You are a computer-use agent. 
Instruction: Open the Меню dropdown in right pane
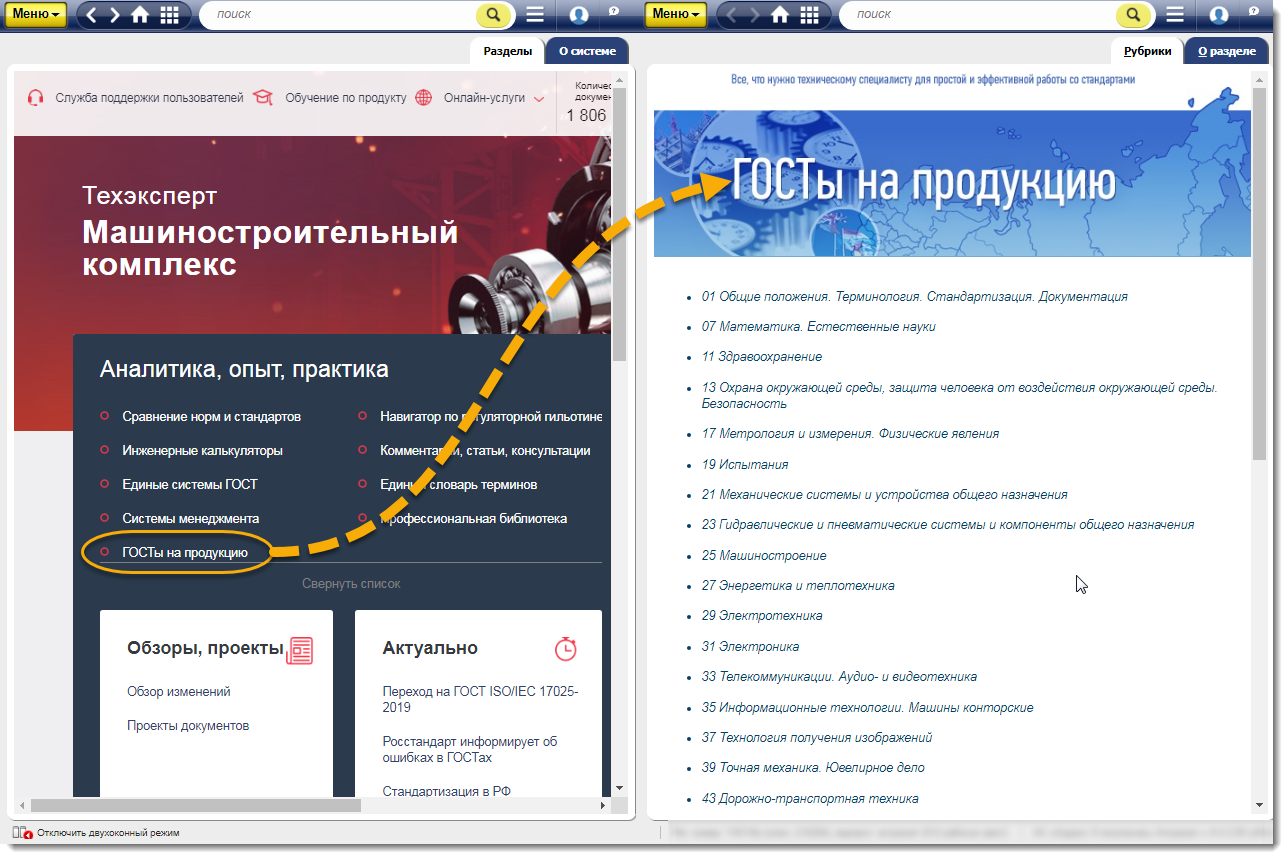pyautogui.click(x=677, y=15)
